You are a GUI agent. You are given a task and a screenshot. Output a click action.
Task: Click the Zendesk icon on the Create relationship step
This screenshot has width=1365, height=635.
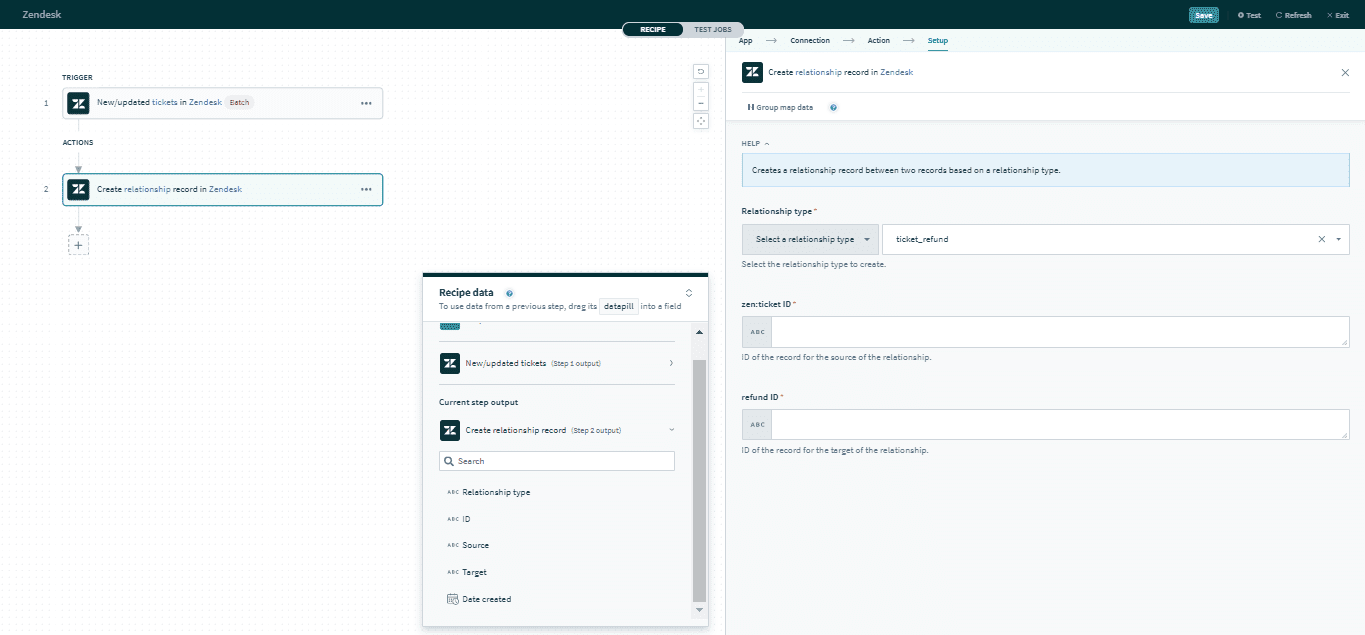78,189
